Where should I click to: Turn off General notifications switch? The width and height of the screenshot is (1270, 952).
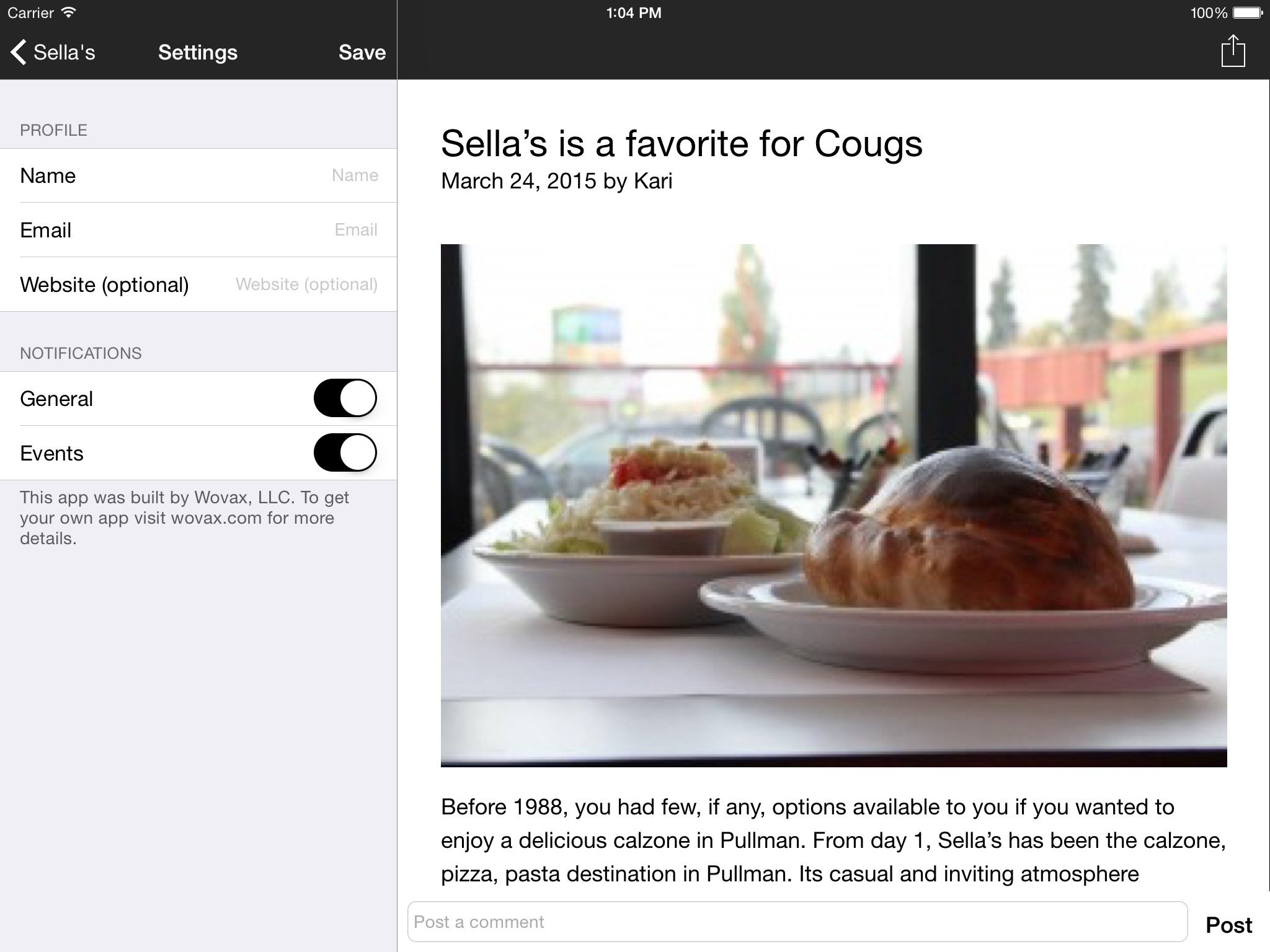tap(345, 398)
